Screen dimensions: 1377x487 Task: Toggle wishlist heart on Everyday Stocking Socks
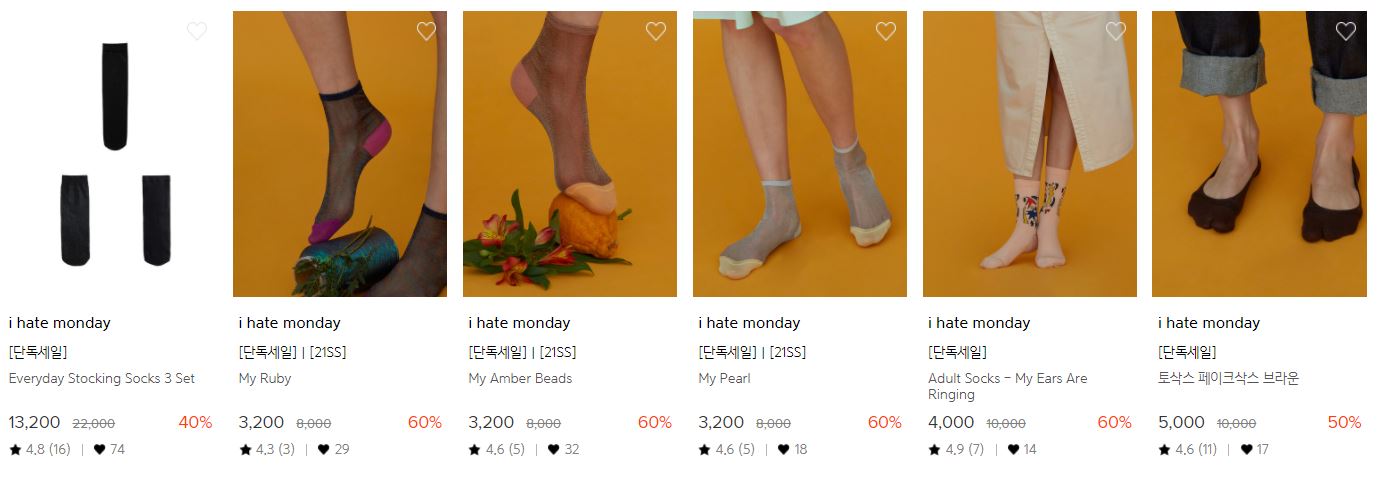point(197,31)
